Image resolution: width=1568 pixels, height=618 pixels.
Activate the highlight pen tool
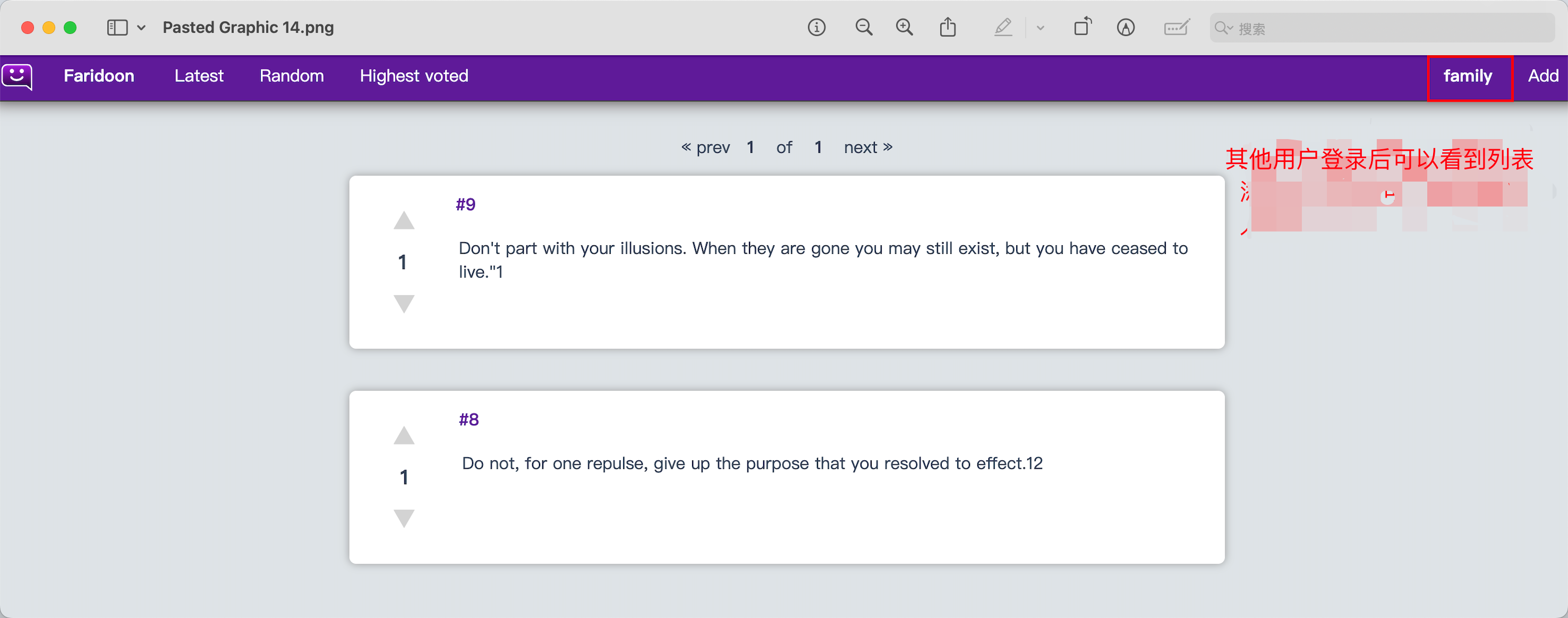[1003, 28]
